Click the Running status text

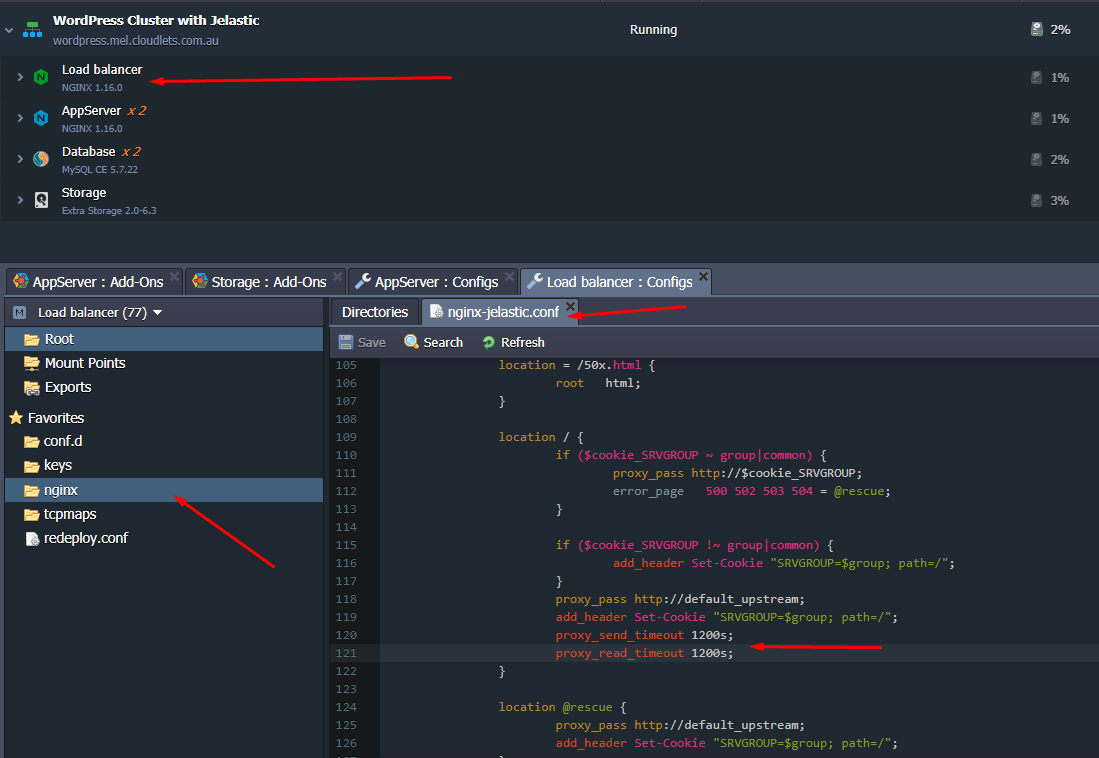(653, 29)
